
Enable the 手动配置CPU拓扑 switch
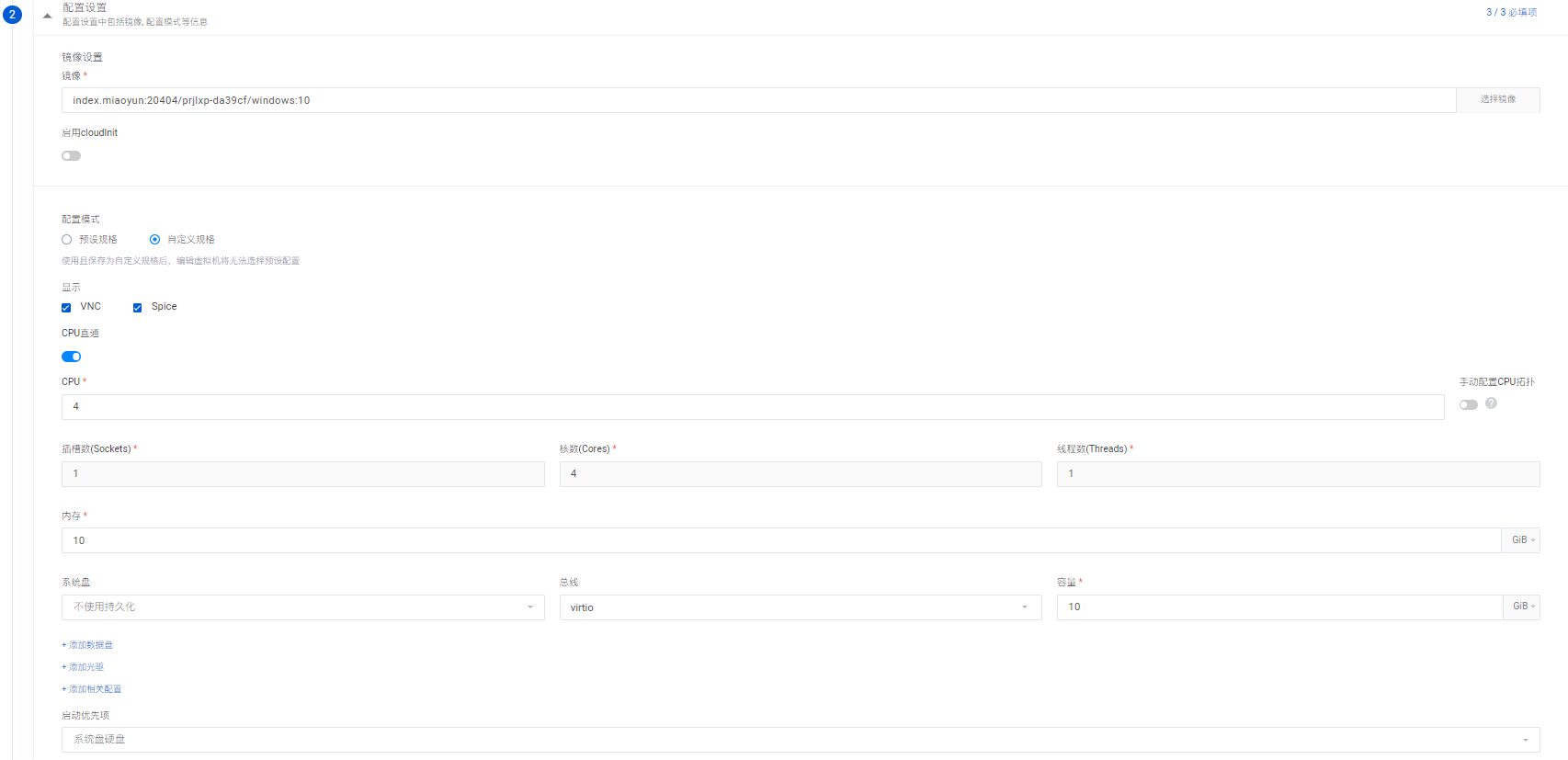tap(1468, 405)
